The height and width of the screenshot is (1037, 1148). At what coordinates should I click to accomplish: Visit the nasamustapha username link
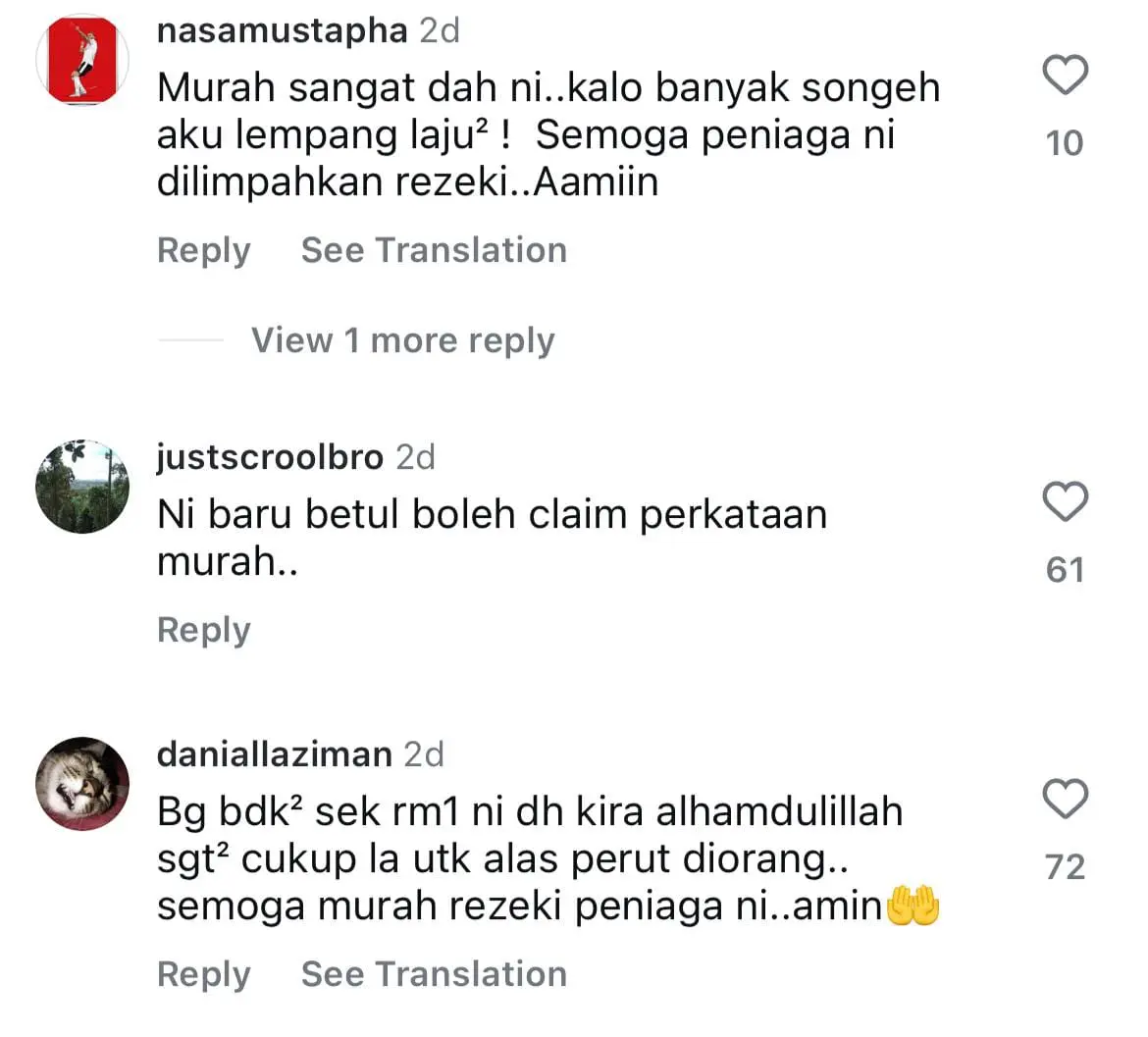282,30
